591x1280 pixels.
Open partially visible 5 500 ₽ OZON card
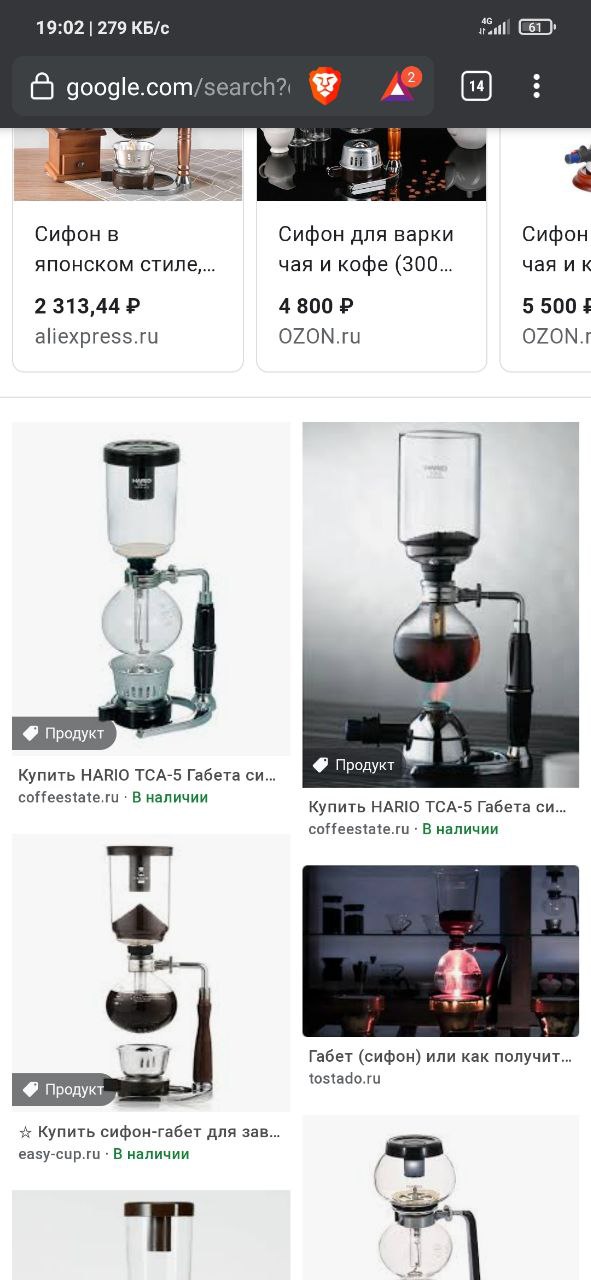click(545, 250)
